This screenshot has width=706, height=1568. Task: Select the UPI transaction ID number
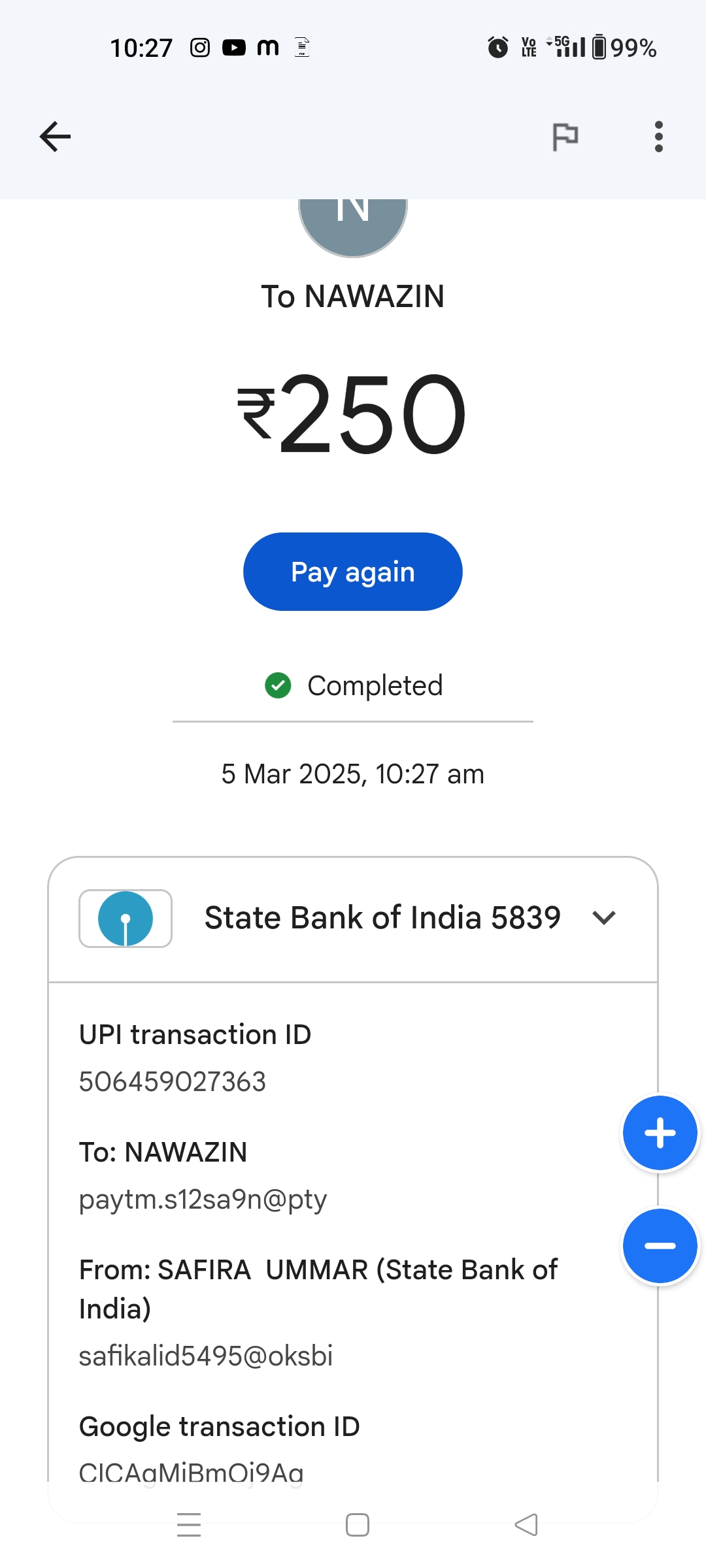coord(173,1082)
